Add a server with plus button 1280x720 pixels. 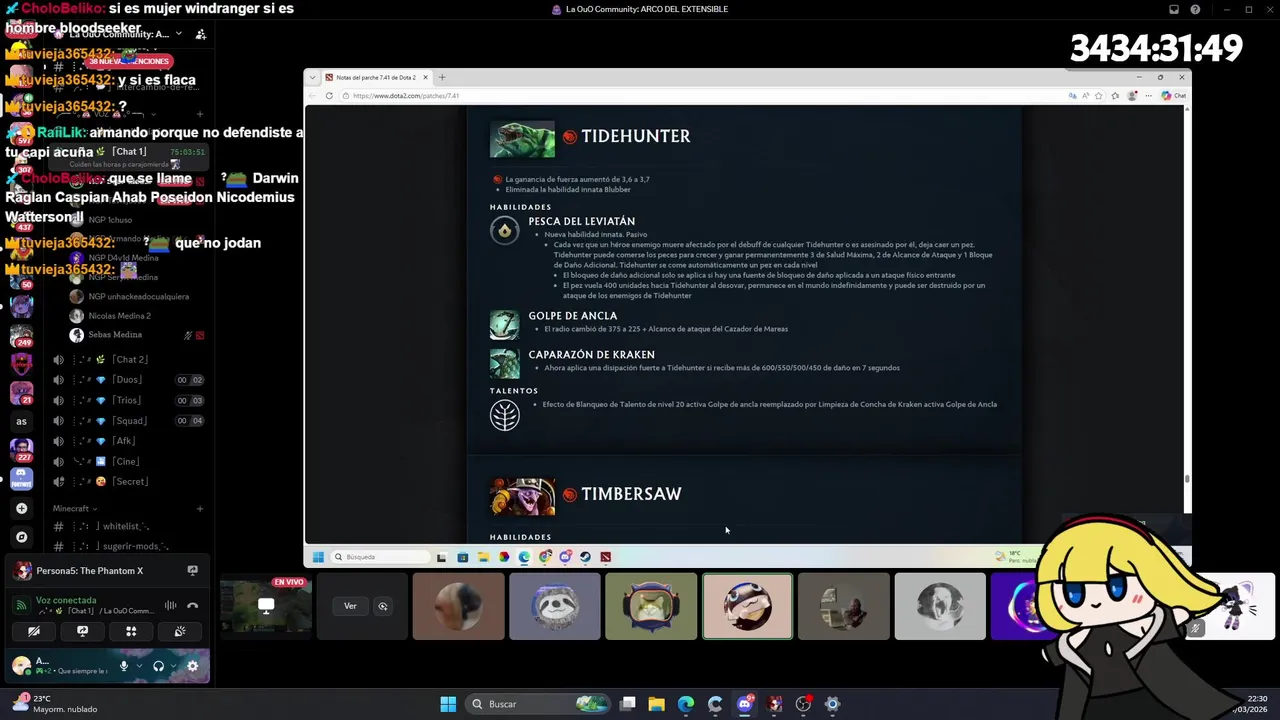pos(21,508)
